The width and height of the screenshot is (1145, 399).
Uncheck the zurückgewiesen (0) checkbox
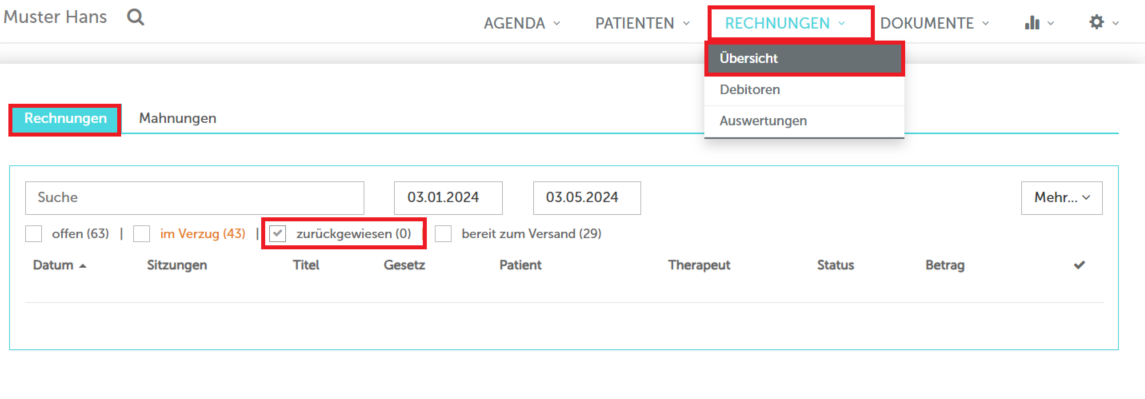[x=277, y=234]
